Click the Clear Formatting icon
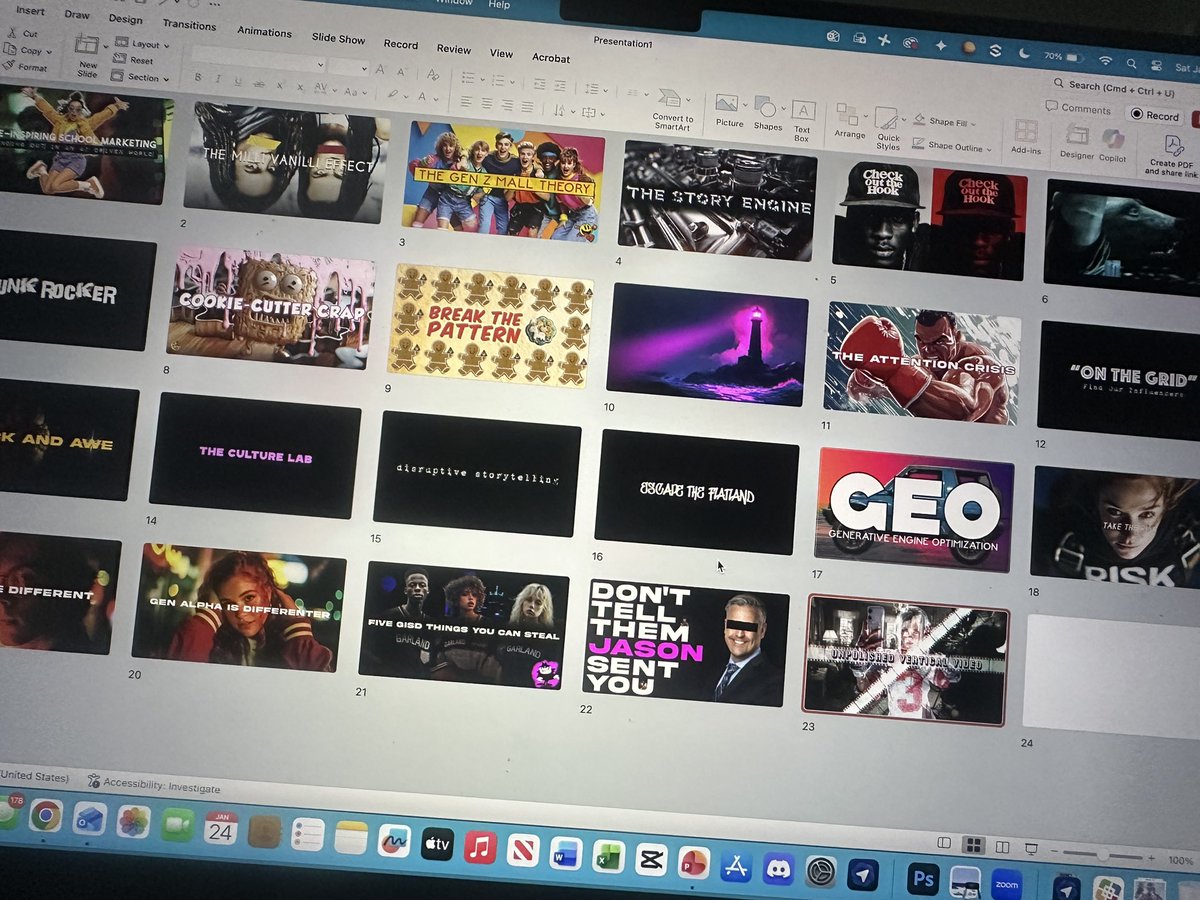 pos(433,73)
